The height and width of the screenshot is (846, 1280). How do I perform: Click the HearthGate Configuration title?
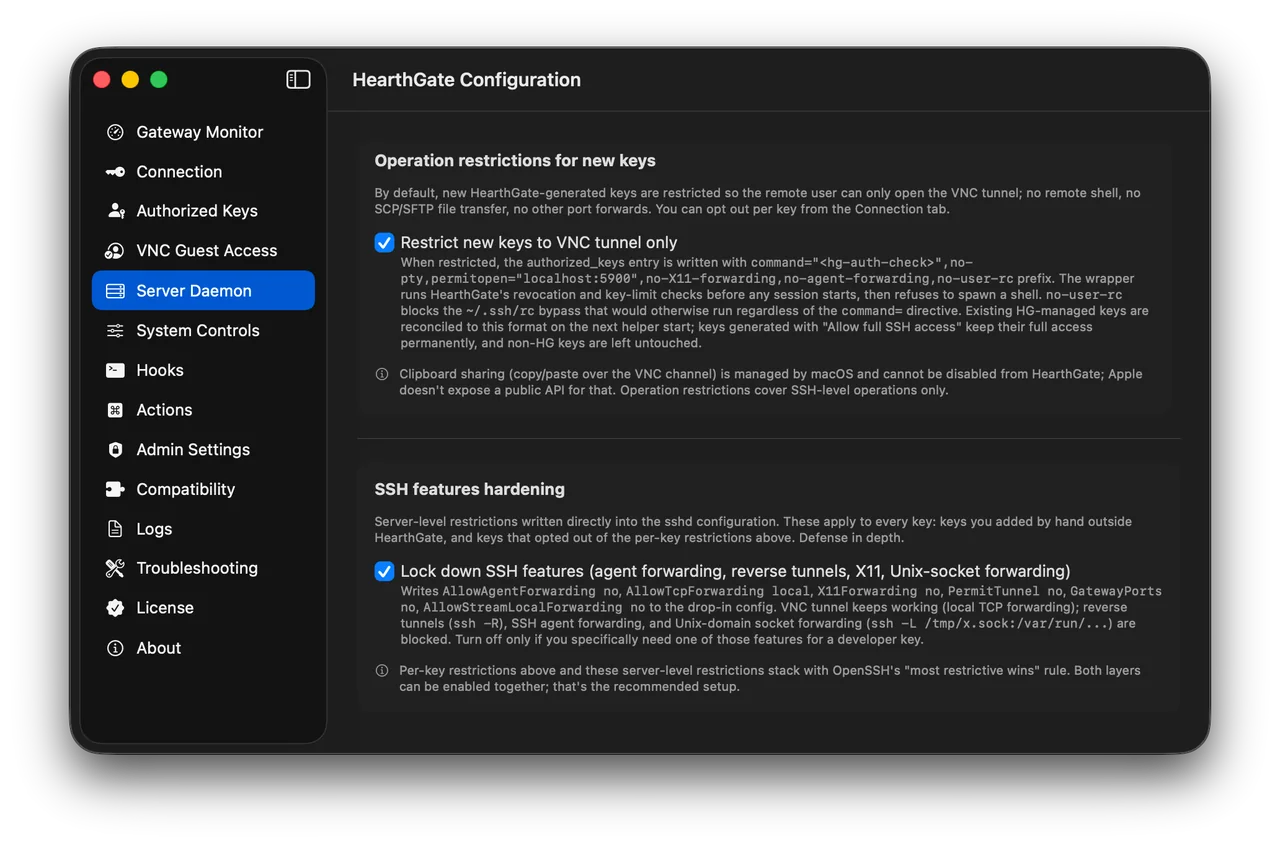click(466, 80)
